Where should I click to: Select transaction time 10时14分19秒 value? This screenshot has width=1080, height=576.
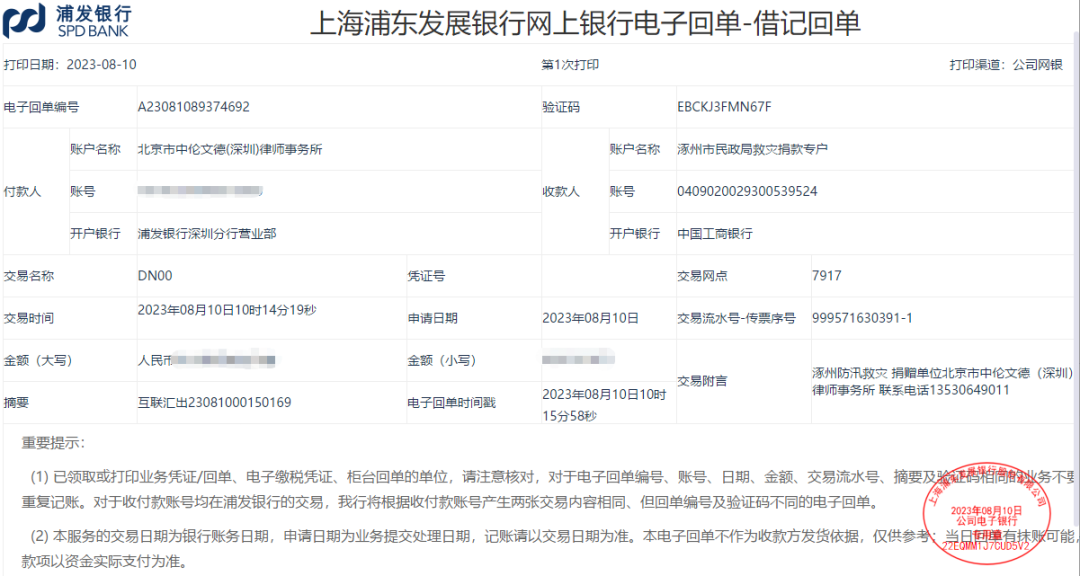pyautogui.click(x=227, y=311)
